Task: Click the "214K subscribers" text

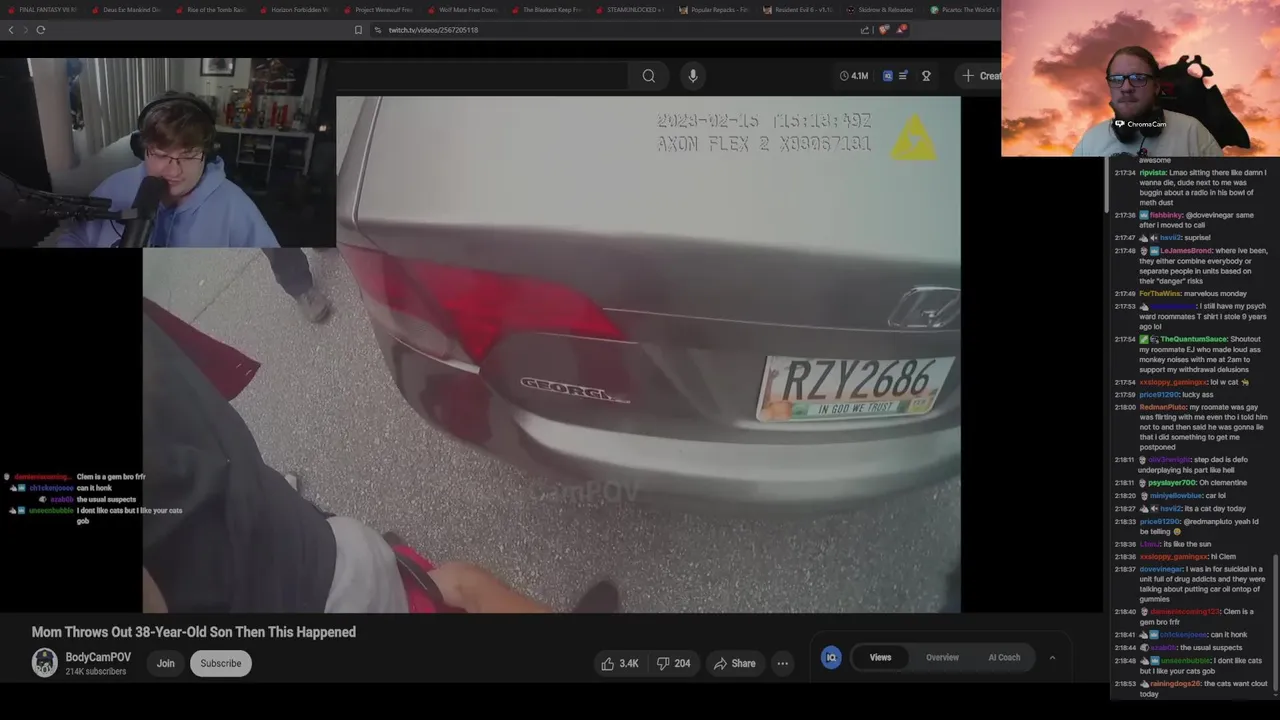Action: pos(96,671)
